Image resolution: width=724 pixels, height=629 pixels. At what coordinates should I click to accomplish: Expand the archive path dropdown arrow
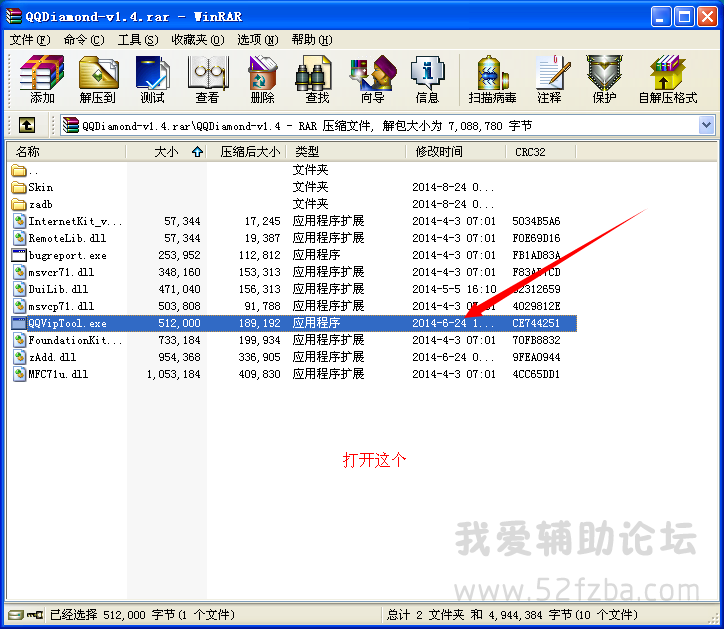(x=706, y=125)
